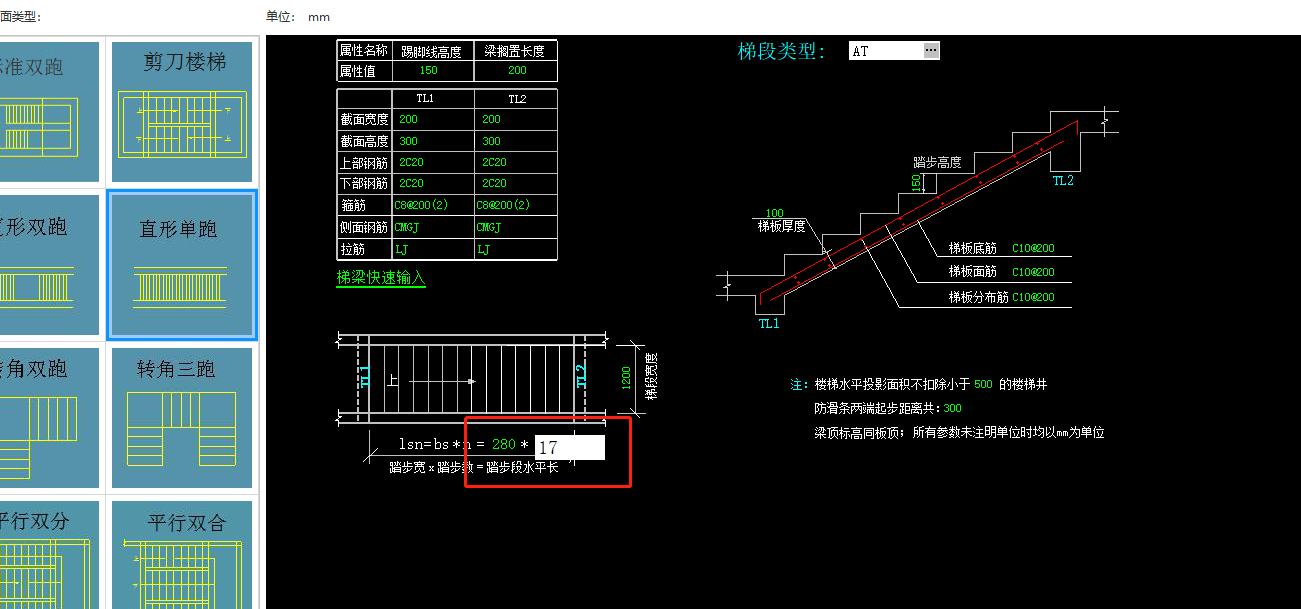The width and height of the screenshot is (1301, 609).
Task: Edit the 踏步高度 value 150
Action: click(x=915, y=183)
